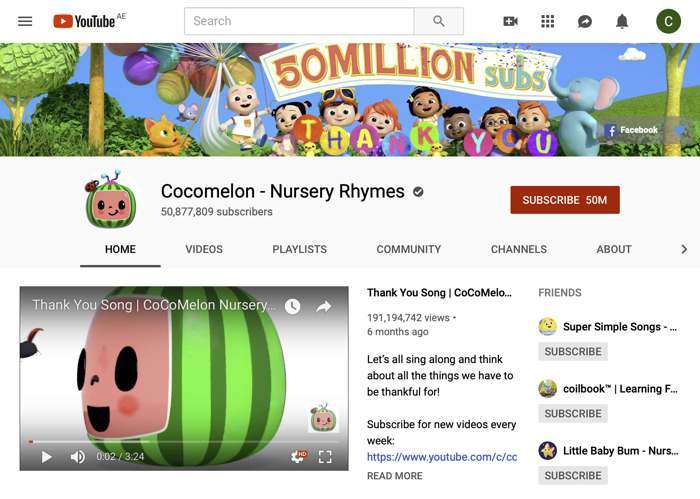Open coilbook Learning channel
Screen dimensions: 700x499
click(x=620, y=389)
